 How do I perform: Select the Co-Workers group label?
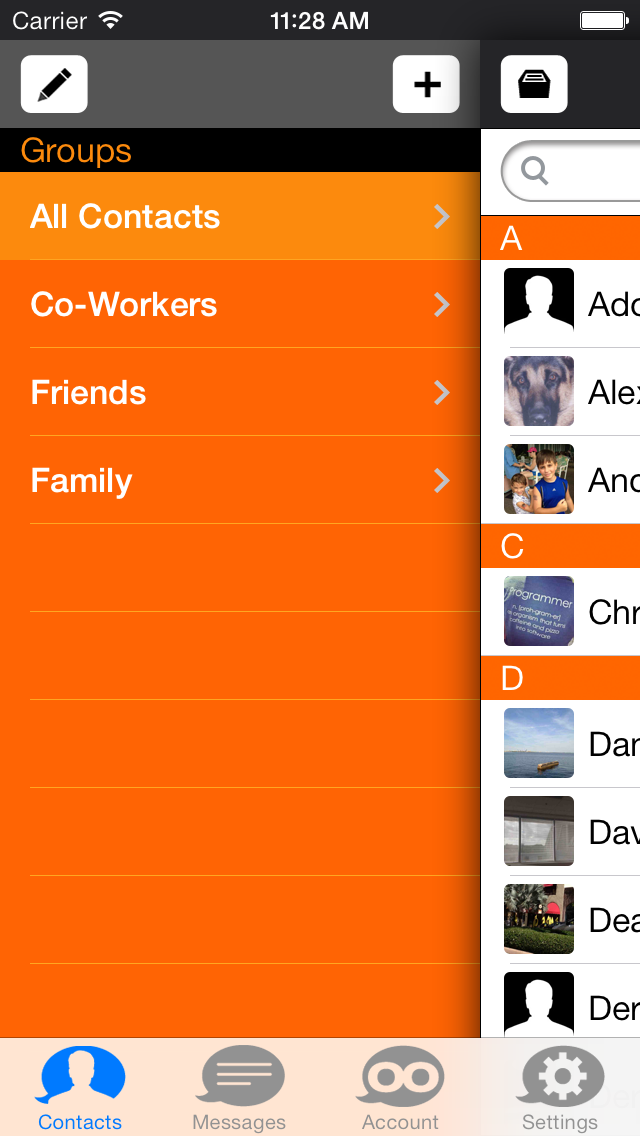point(124,305)
